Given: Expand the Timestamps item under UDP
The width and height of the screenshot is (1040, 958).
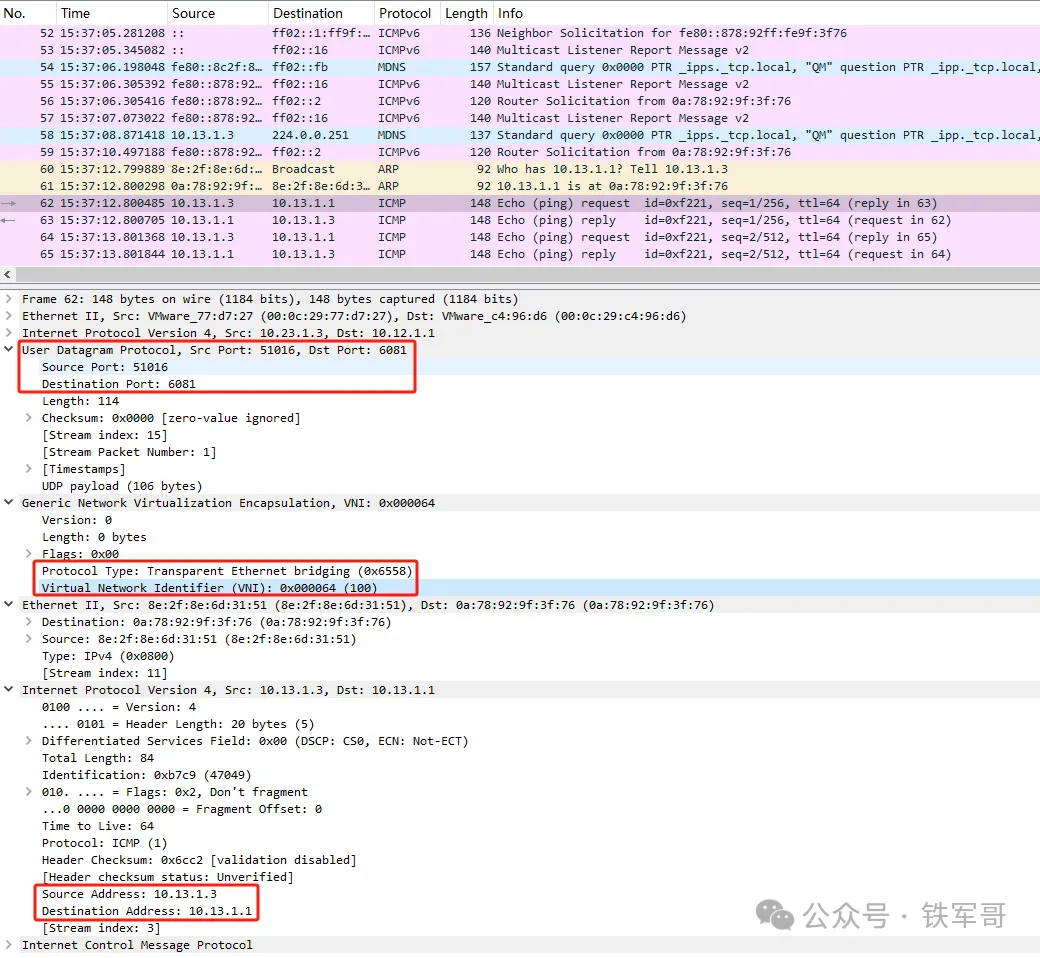Looking at the screenshot, I should [x=29, y=469].
